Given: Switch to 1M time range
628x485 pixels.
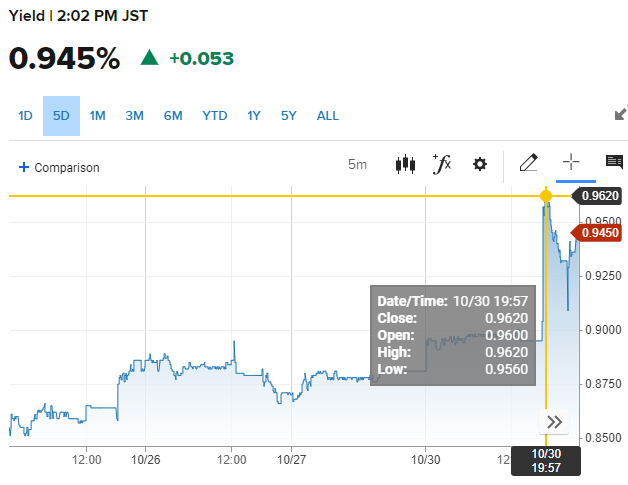Looking at the screenshot, I should [97, 115].
